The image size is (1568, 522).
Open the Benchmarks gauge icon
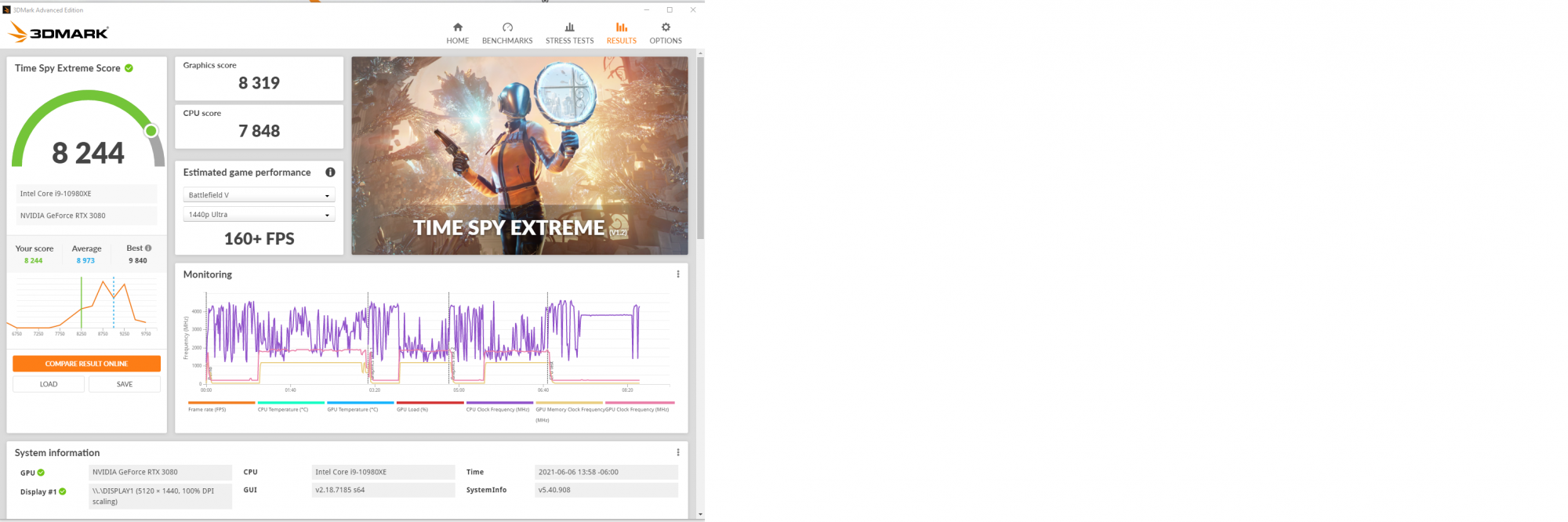pos(507,27)
